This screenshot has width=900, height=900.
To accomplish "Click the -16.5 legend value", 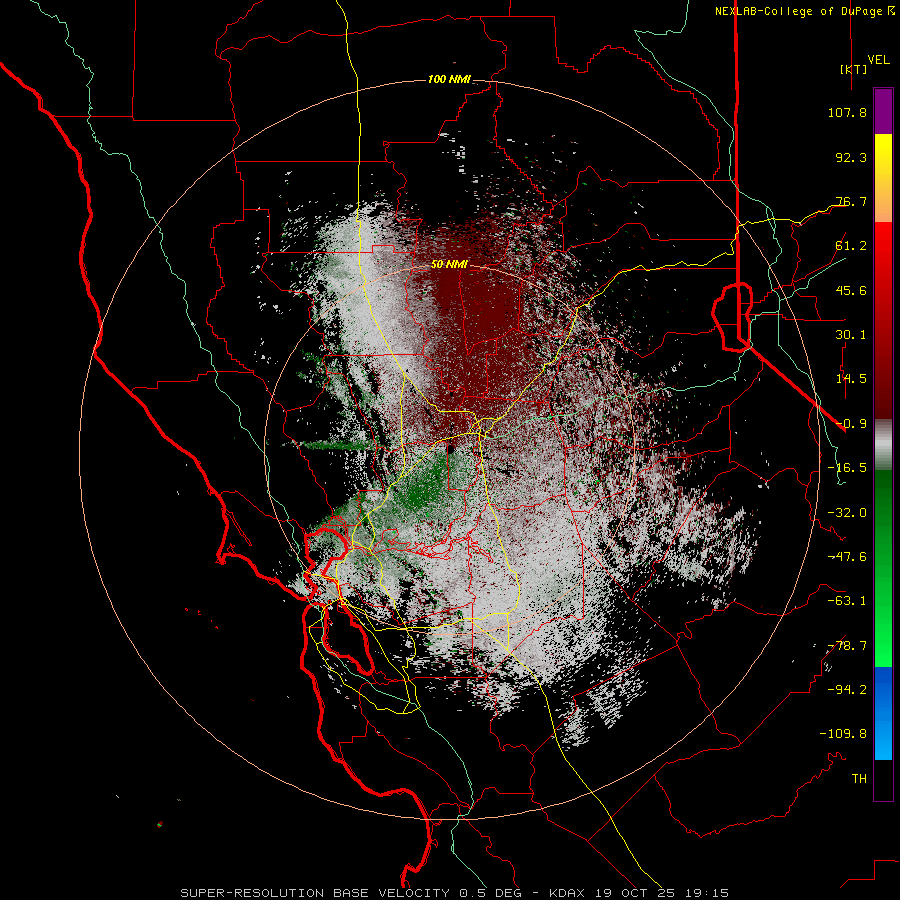I will 847,468.
